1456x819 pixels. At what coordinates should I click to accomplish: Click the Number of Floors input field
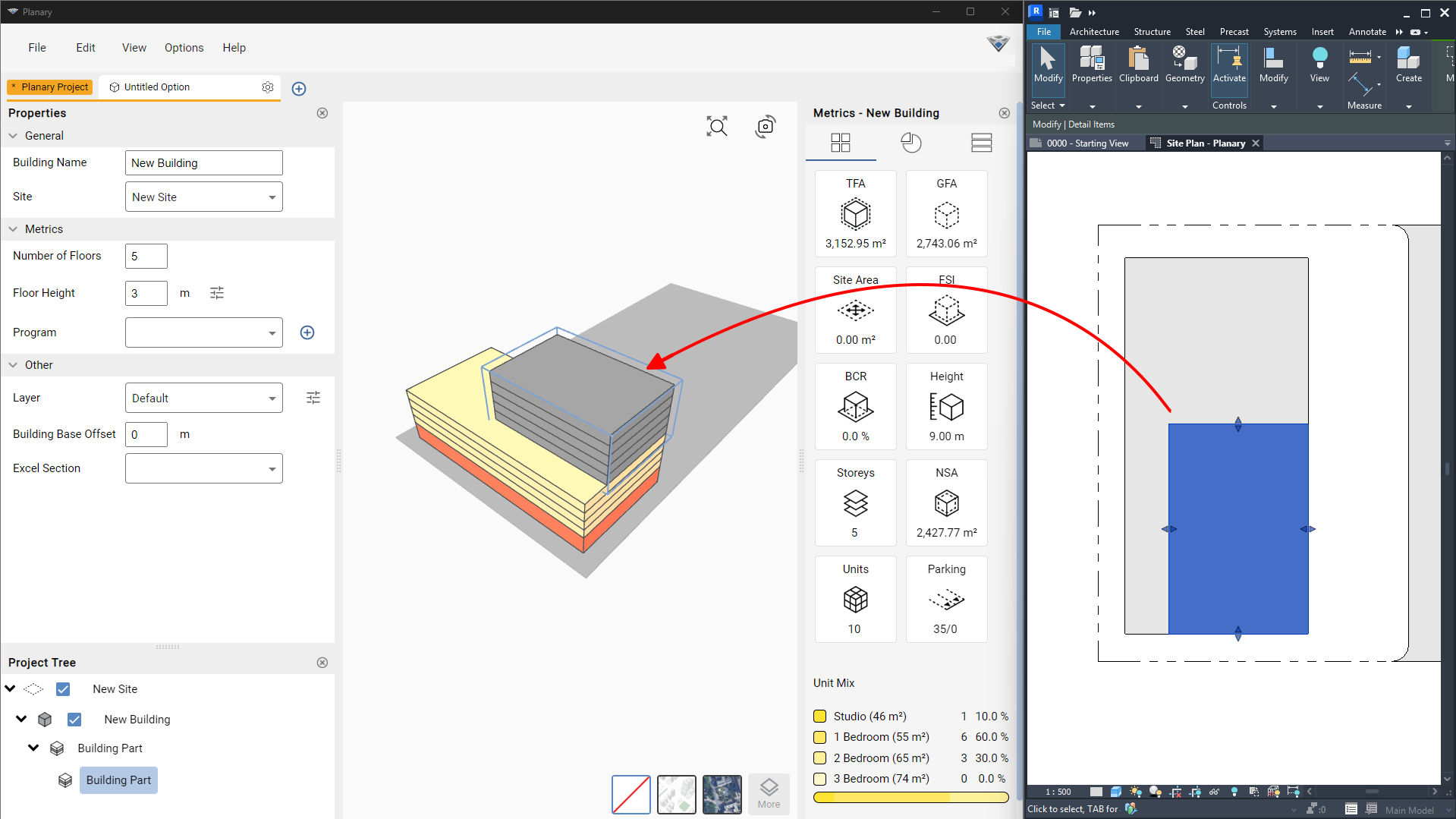[x=146, y=257]
